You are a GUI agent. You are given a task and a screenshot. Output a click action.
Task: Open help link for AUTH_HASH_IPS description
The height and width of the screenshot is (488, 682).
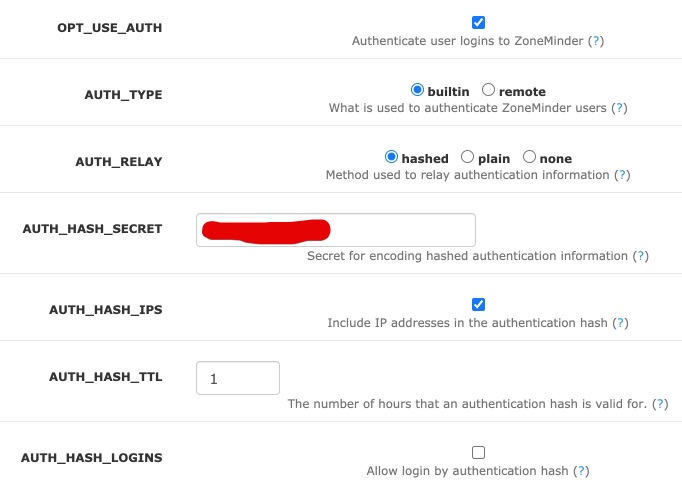pyautogui.click(x=621, y=323)
